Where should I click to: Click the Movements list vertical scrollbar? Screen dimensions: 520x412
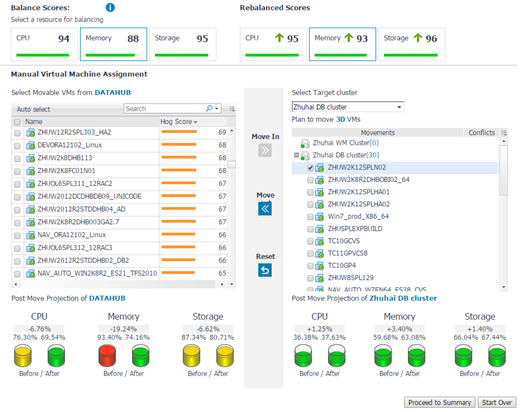[x=503, y=171]
